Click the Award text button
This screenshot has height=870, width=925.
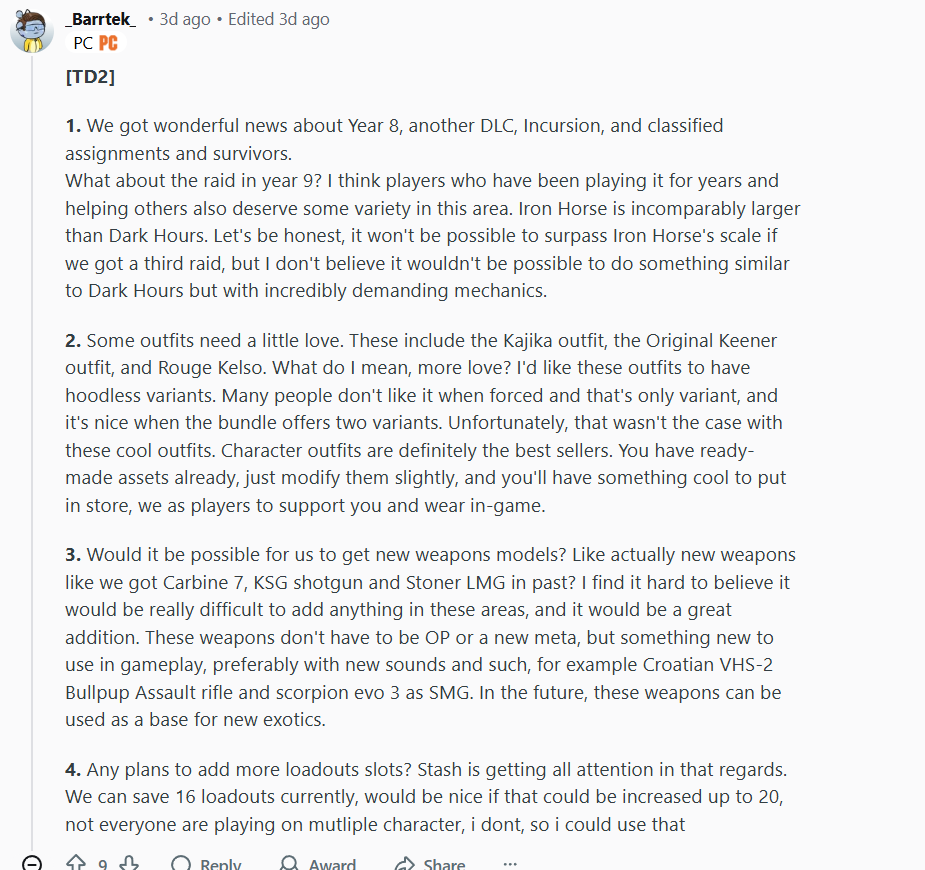[332, 865]
